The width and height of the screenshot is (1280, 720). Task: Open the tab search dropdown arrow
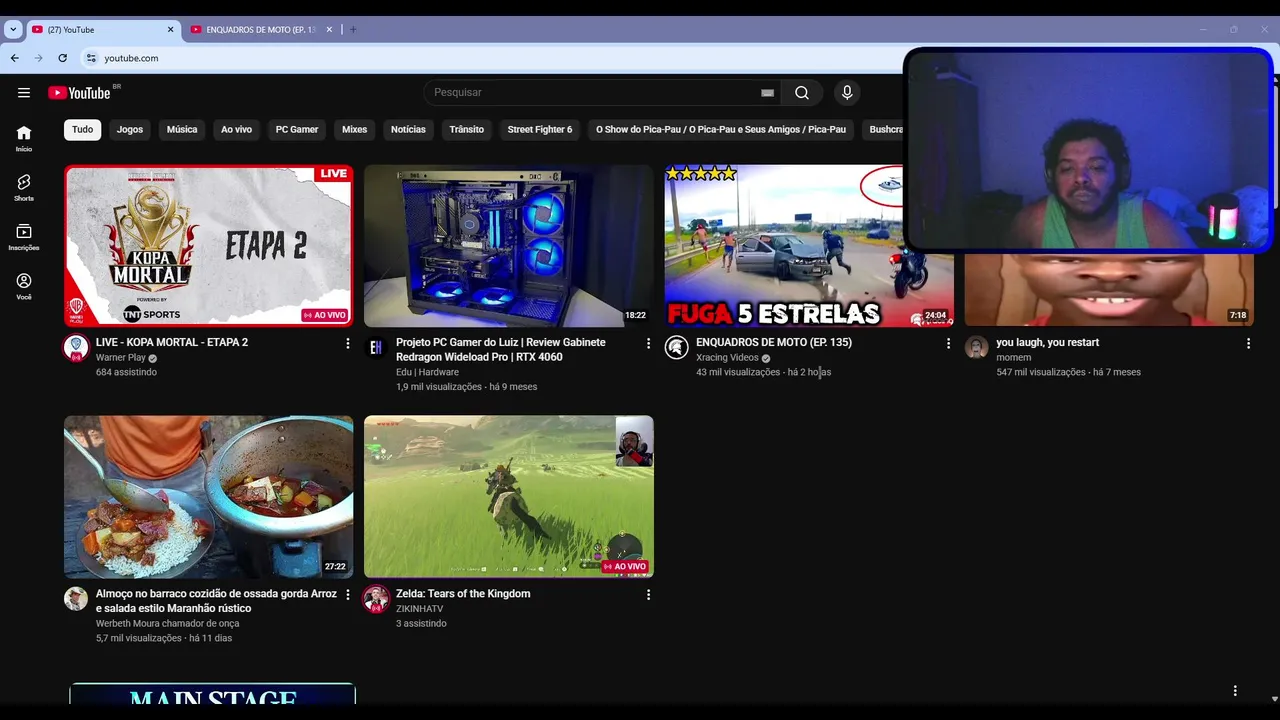(13, 30)
